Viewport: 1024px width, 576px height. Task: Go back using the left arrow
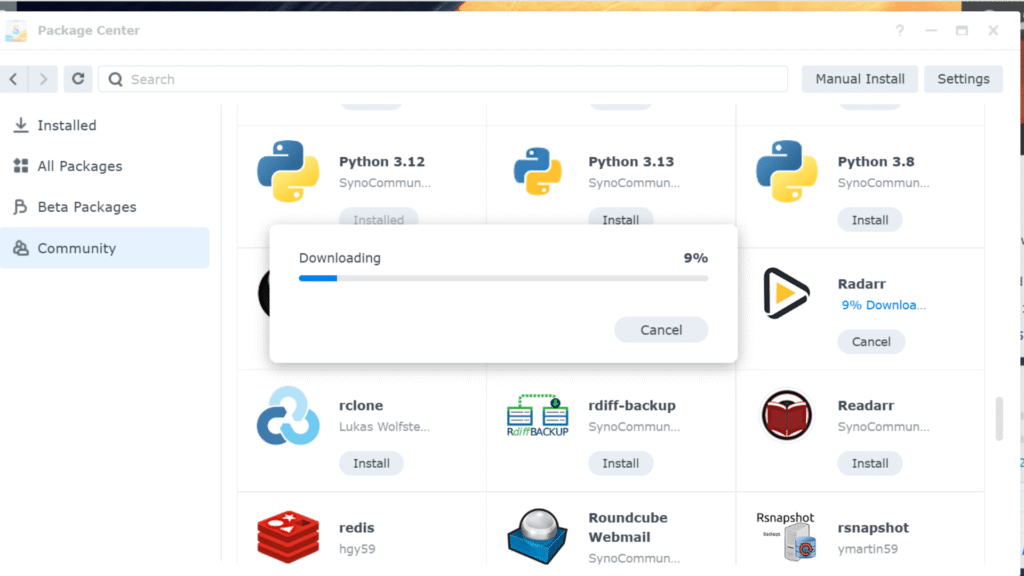(14, 79)
